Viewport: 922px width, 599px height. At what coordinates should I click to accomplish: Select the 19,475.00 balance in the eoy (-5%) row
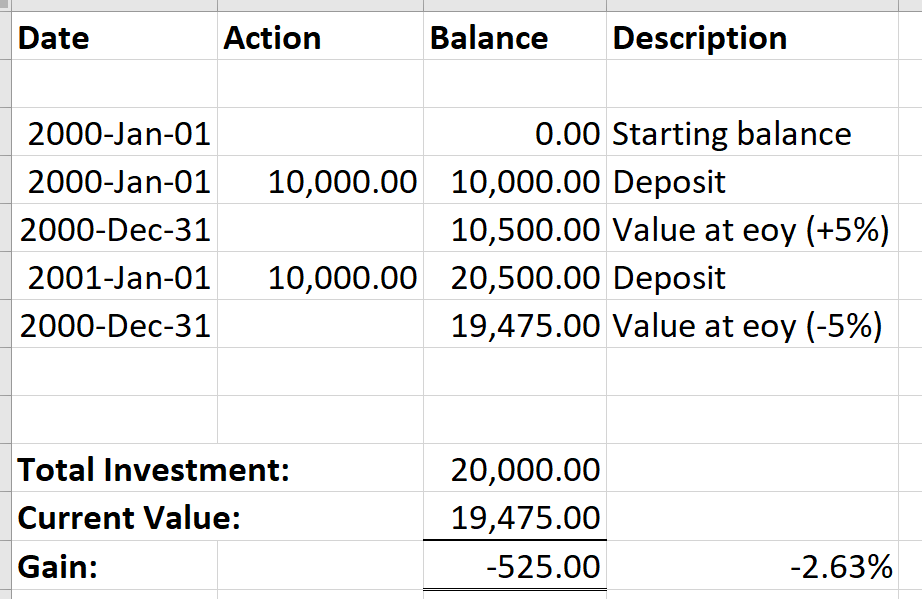(x=515, y=324)
